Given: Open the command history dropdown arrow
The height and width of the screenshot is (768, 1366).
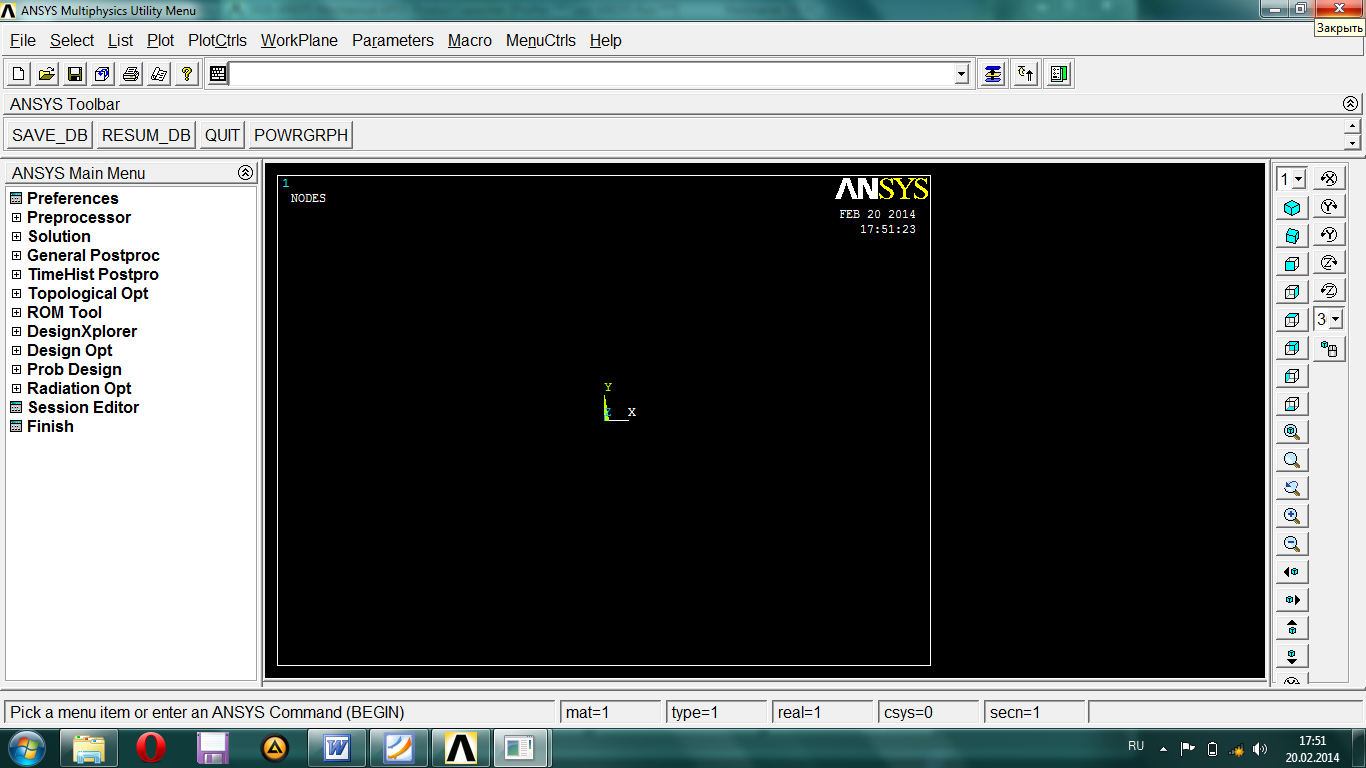Looking at the screenshot, I should pos(962,74).
